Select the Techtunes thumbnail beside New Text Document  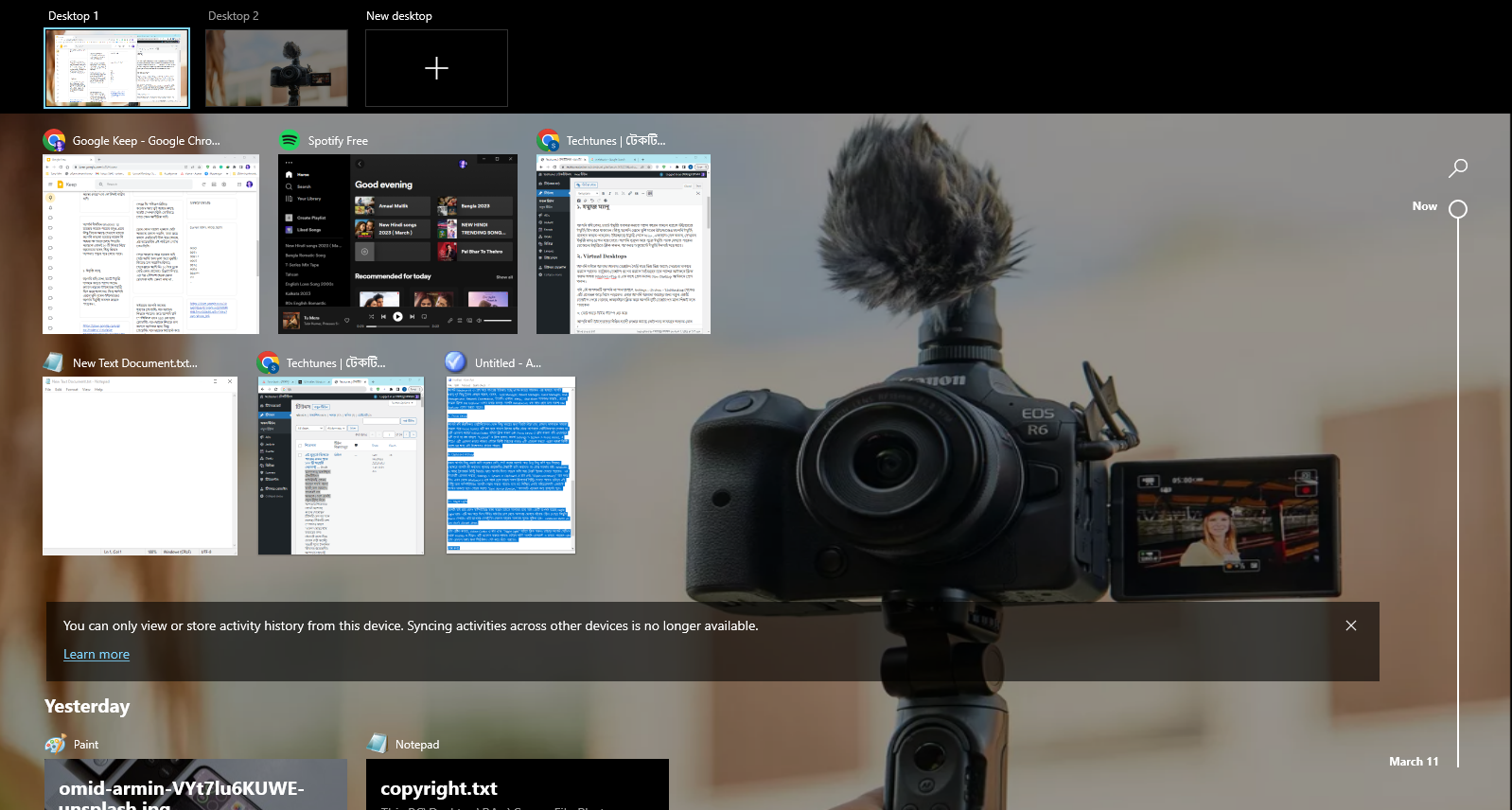tap(342, 466)
